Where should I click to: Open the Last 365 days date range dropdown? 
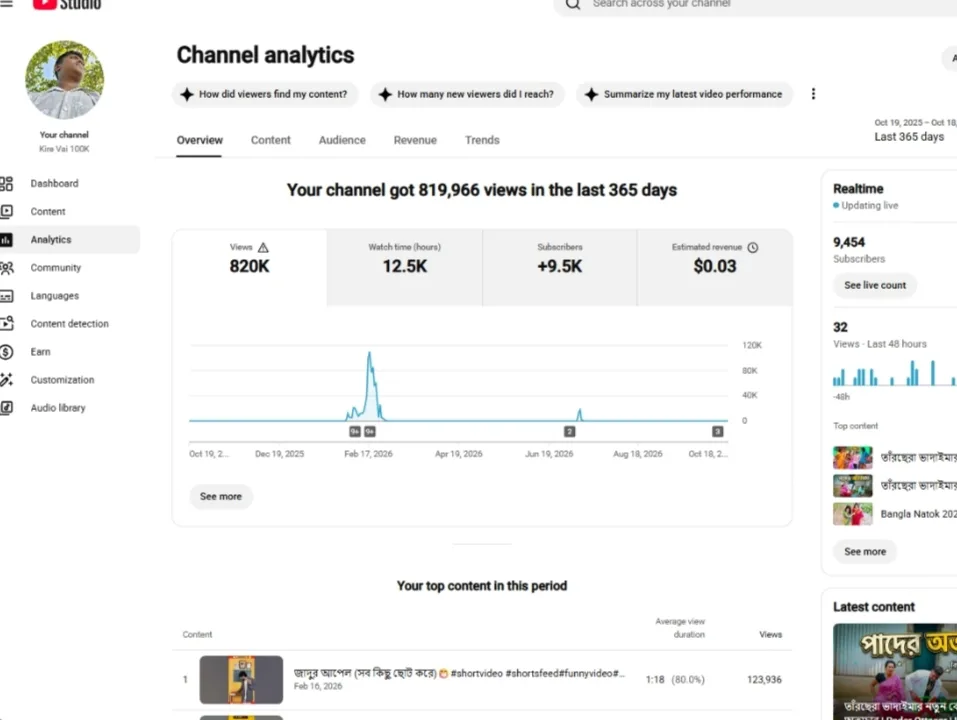coord(914,131)
